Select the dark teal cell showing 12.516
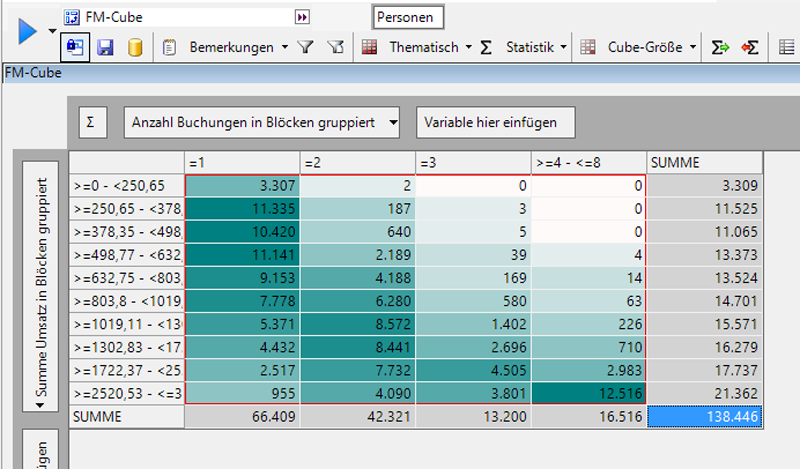The height and width of the screenshot is (469, 800). pyautogui.click(x=589, y=392)
